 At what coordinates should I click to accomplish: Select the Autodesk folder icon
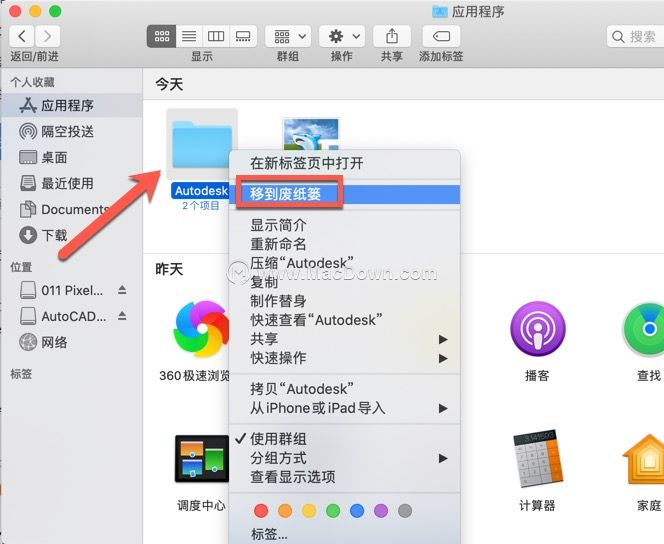(x=202, y=144)
